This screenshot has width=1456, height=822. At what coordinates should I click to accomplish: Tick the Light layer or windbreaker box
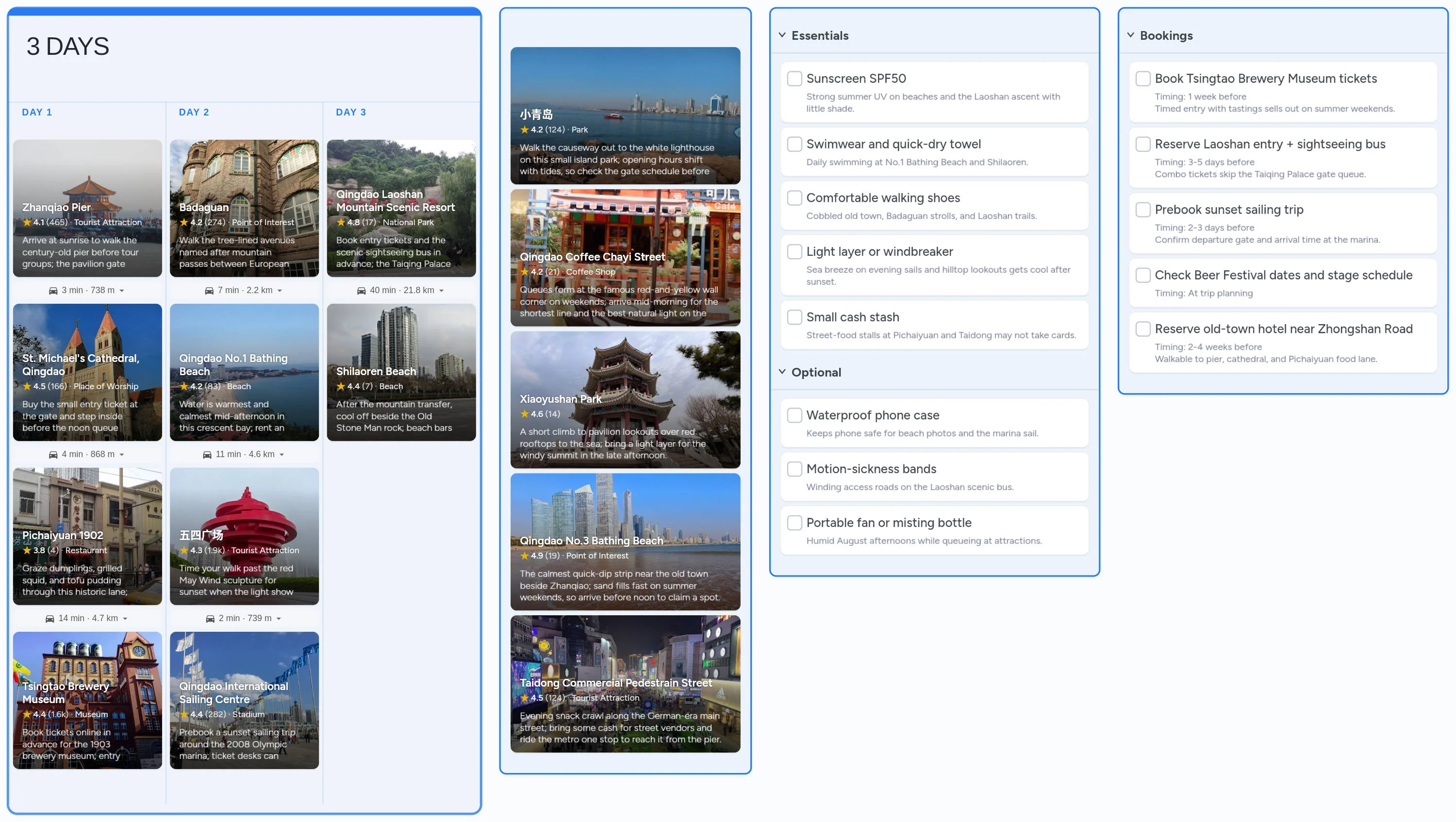point(794,251)
